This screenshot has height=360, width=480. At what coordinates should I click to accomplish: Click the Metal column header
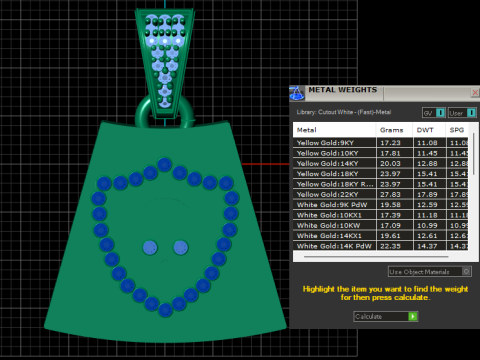coord(334,130)
